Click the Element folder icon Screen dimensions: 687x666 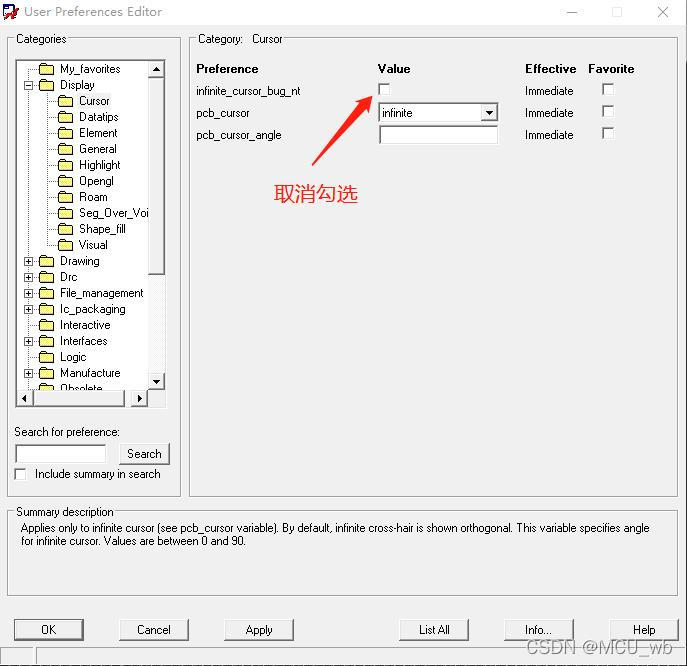pyautogui.click(x=65, y=133)
